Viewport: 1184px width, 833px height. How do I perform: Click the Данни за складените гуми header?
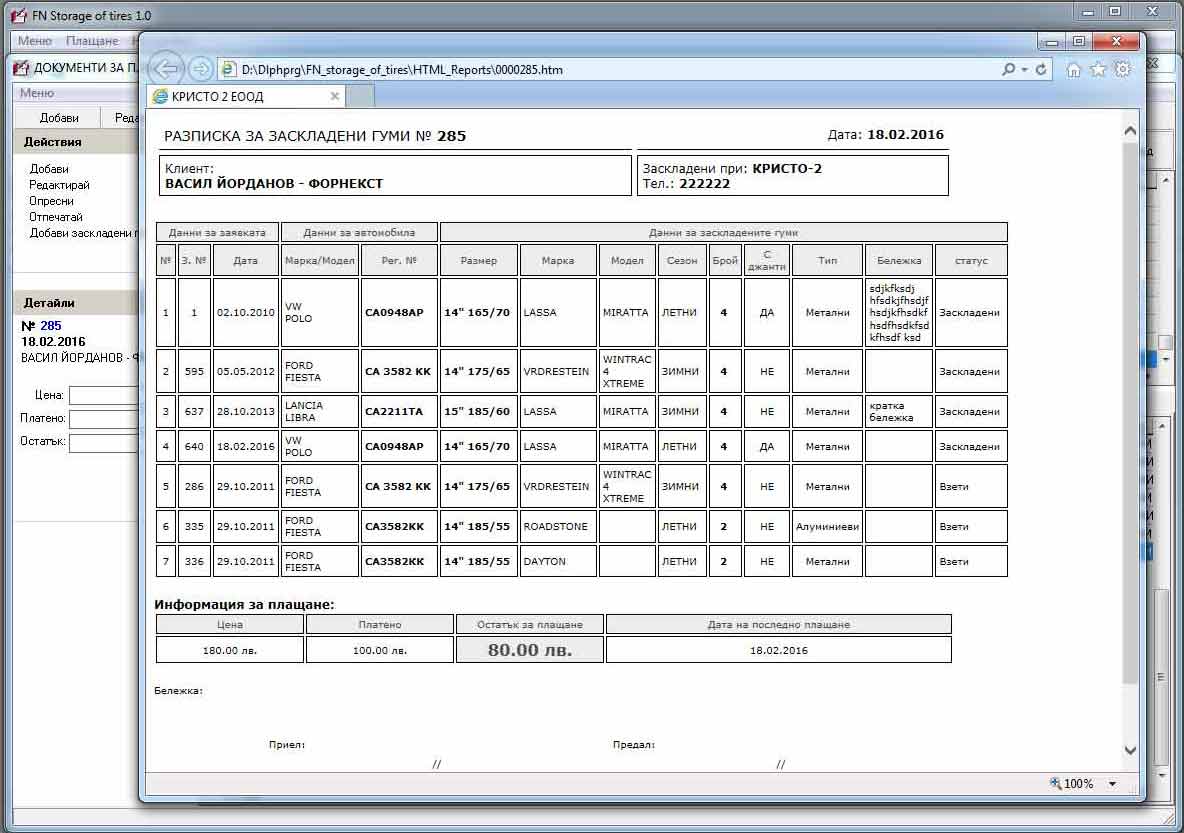point(723,233)
